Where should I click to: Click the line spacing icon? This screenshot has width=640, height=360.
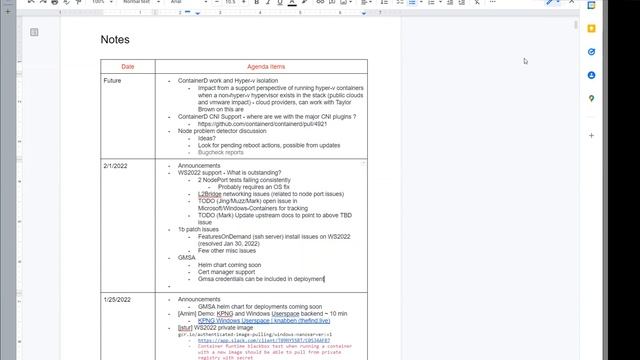(x=384, y=2)
